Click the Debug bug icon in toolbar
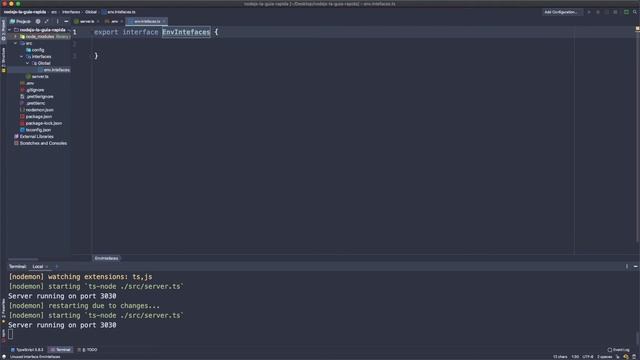 coord(598,12)
